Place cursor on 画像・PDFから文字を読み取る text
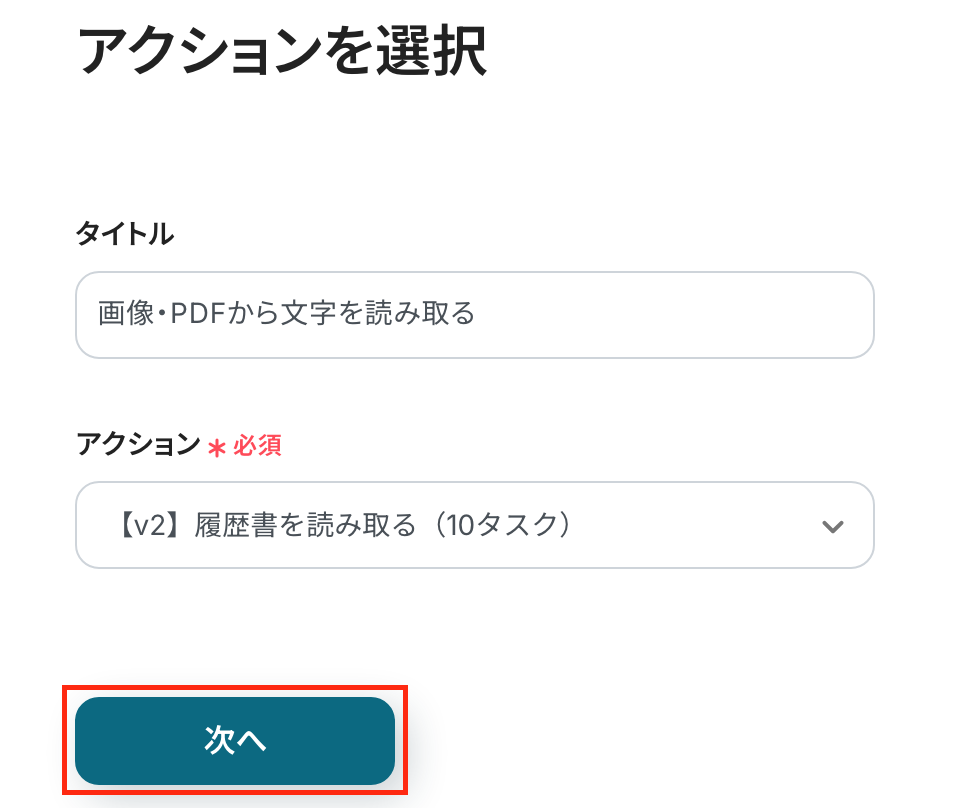The height and width of the screenshot is (808, 974). click(286, 315)
